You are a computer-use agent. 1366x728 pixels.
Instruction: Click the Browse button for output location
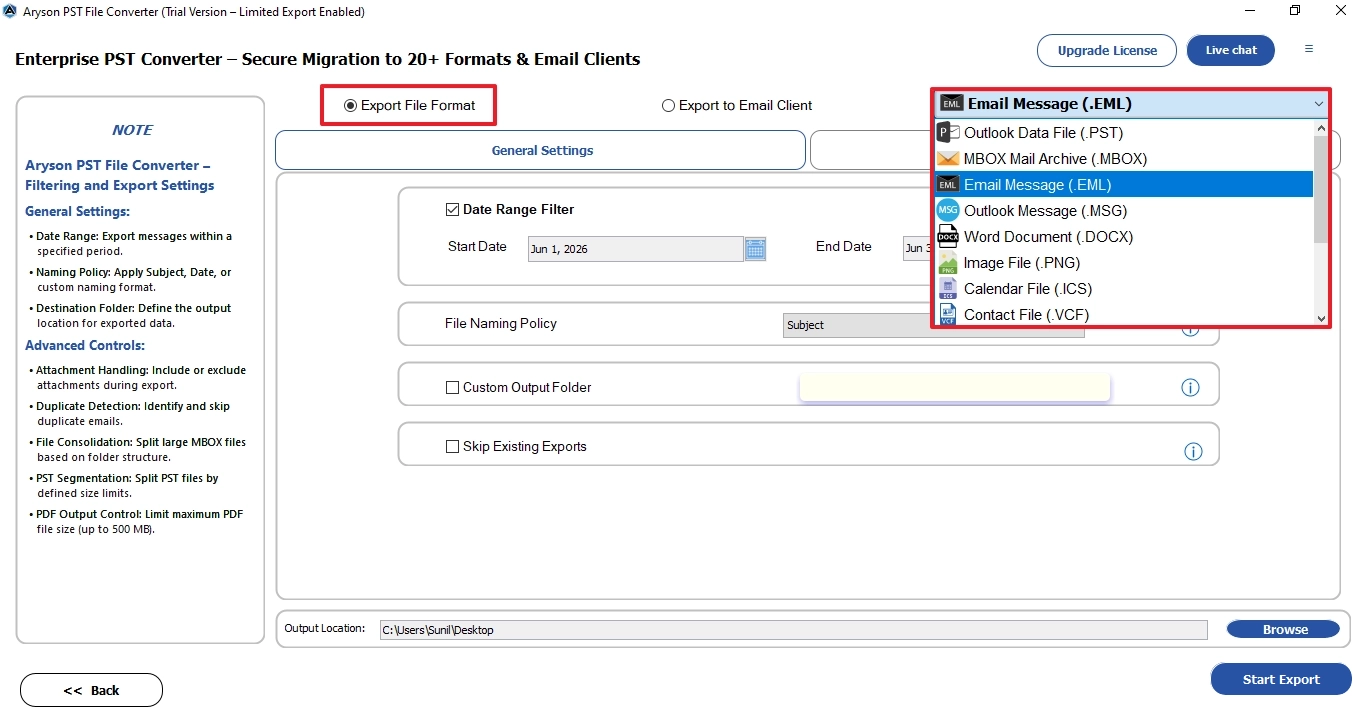(x=1283, y=629)
